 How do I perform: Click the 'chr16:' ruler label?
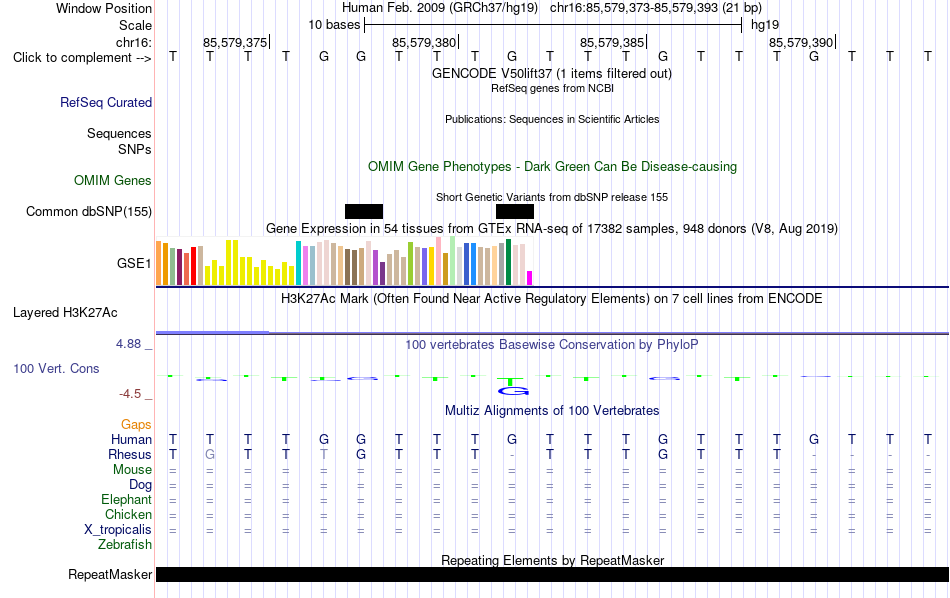tap(133, 42)
